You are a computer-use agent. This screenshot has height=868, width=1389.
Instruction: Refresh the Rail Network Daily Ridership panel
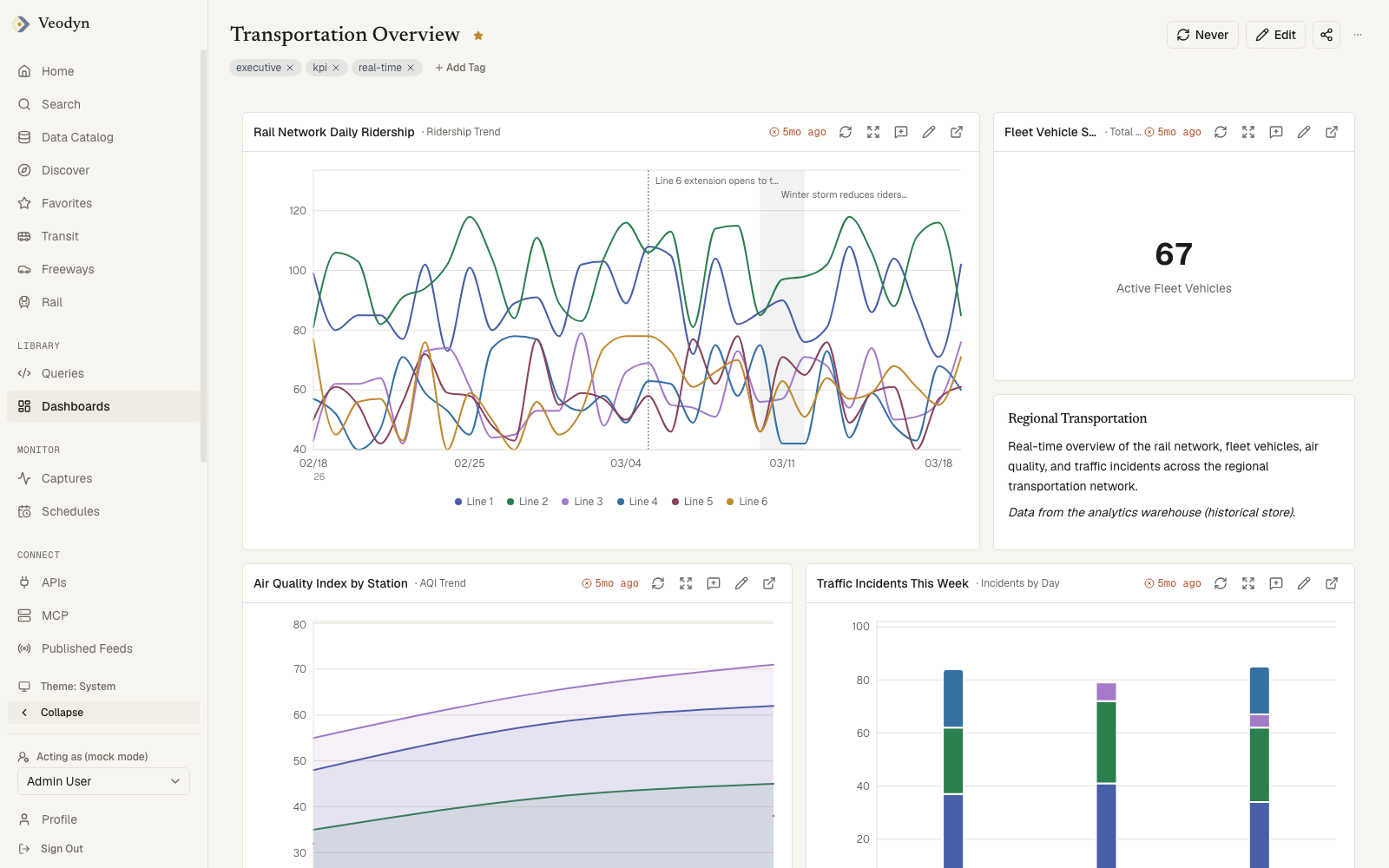(x=846, y=132)
